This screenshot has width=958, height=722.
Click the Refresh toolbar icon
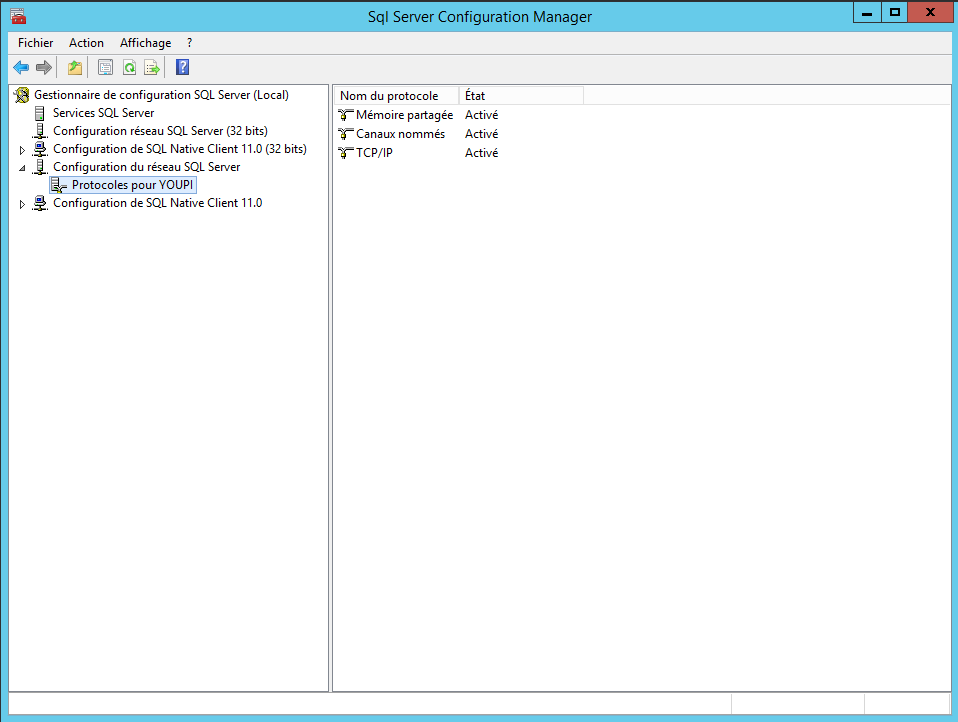click(130, 67)
